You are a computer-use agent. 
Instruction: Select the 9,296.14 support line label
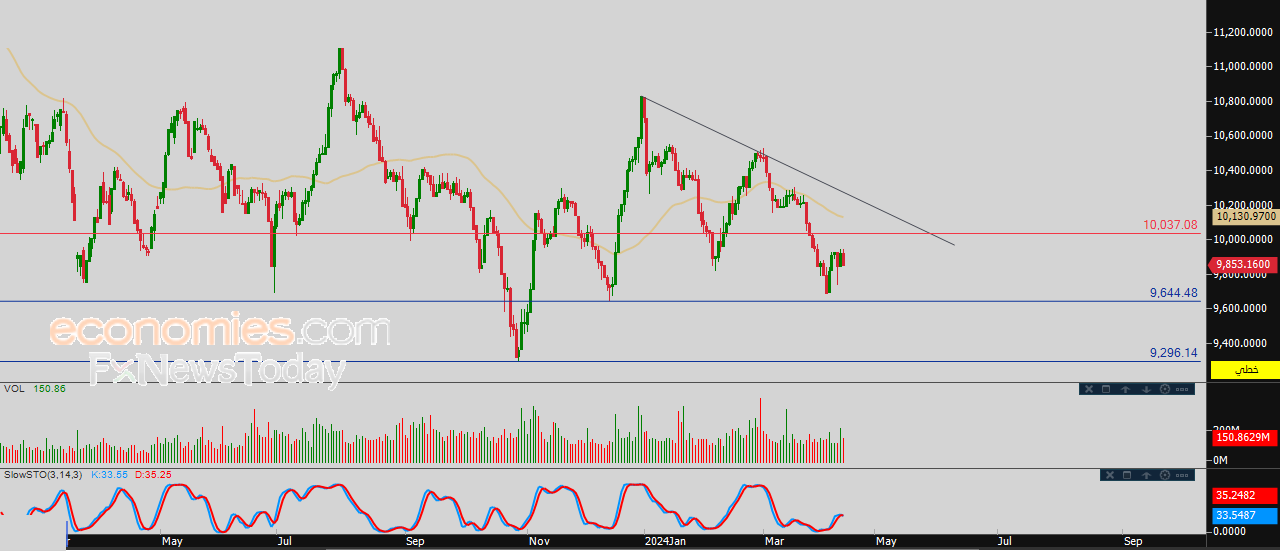1173,352
